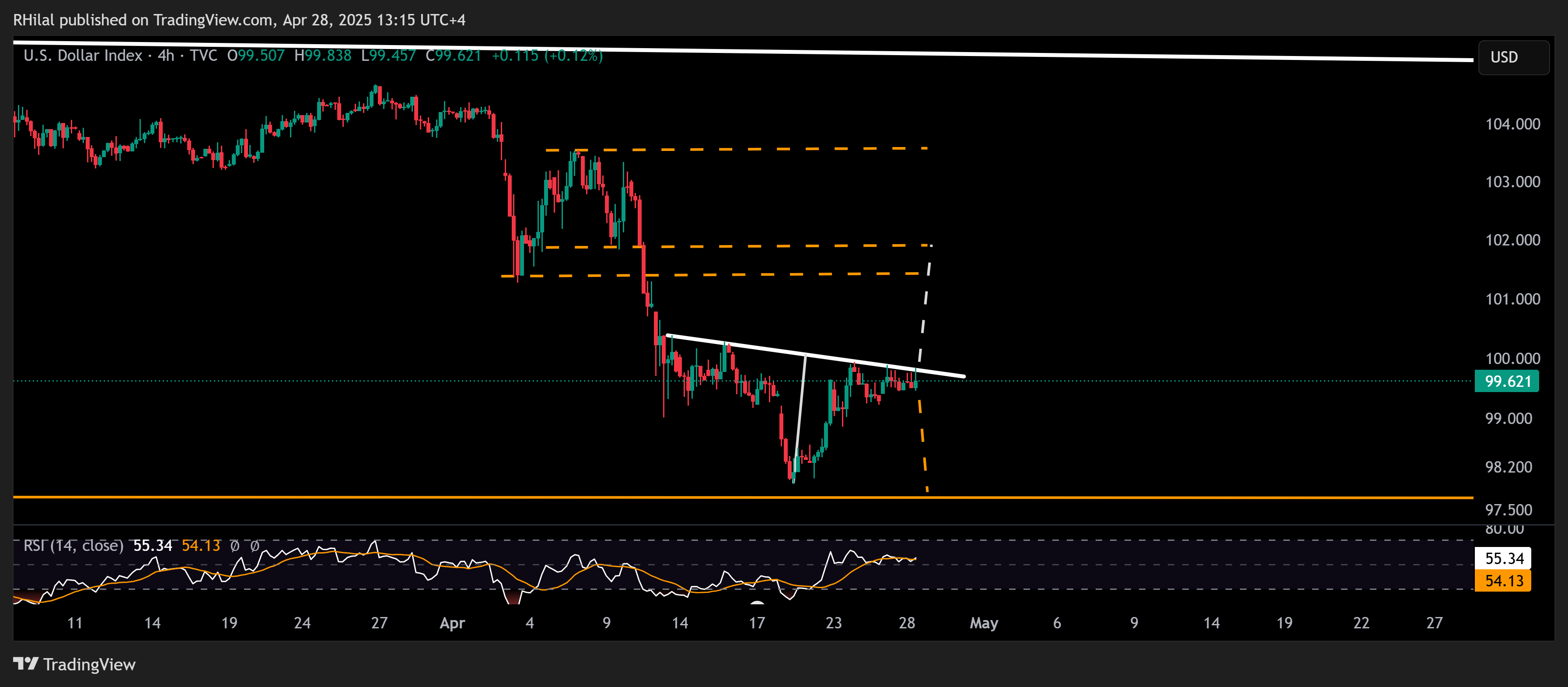Viewport: 1568px width, 687px height.
Task: Click the USD currency button
Action: 1513,57
